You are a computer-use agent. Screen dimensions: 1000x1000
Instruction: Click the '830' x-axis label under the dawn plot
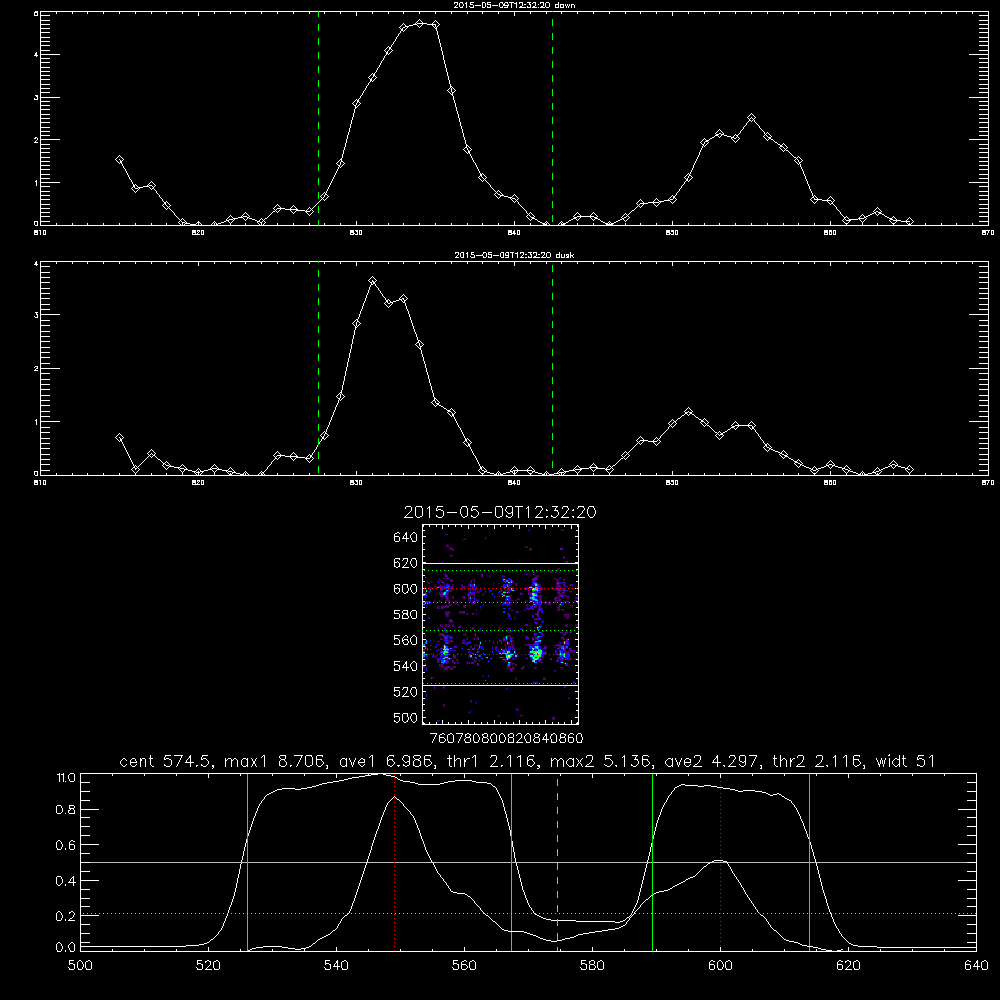coord(356,233)
